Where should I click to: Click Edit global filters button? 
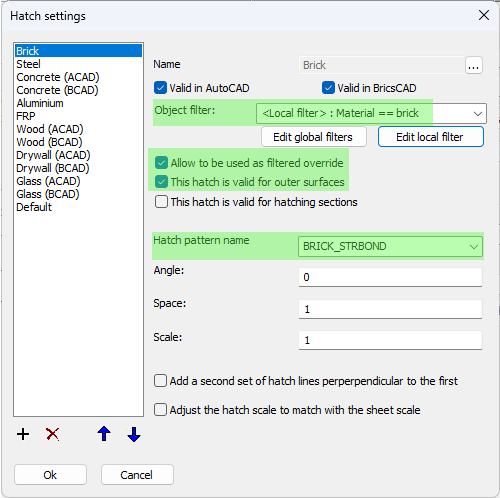(x=314, y=137)
